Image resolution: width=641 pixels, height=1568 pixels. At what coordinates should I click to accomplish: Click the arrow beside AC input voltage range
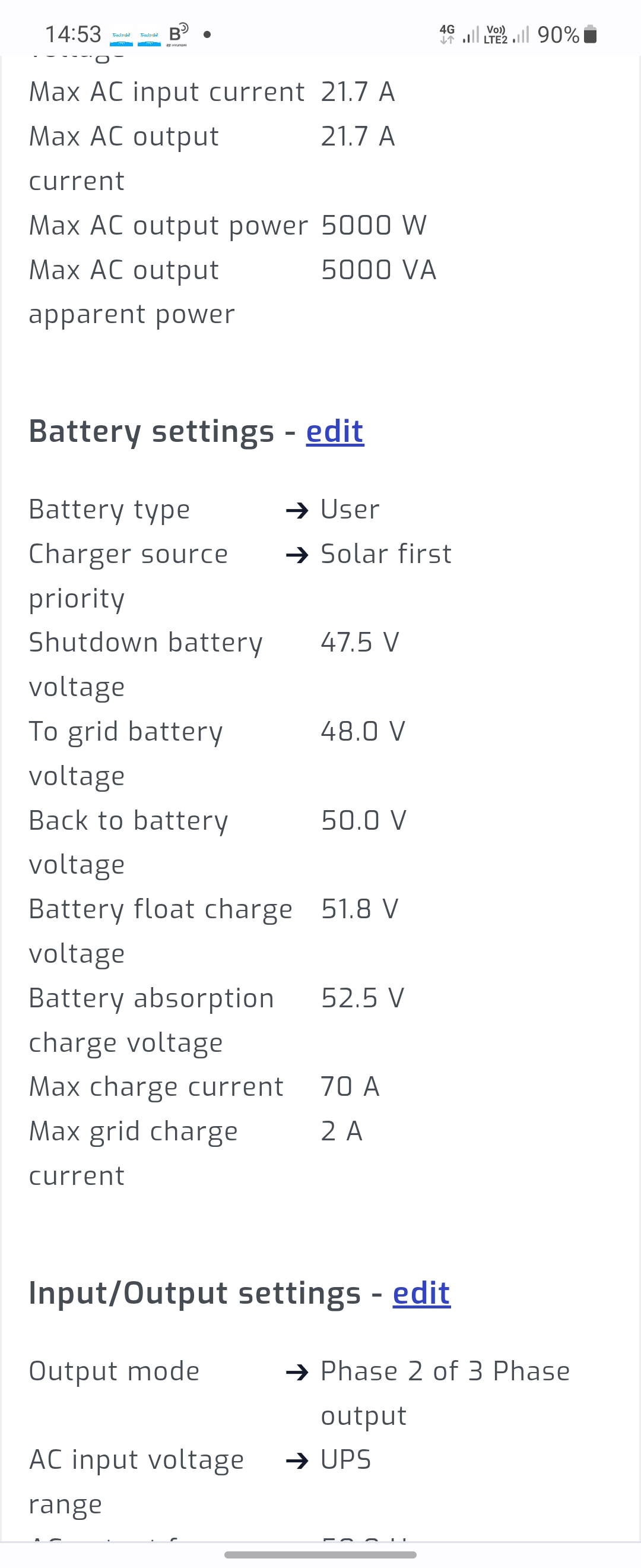[297, 1460]
